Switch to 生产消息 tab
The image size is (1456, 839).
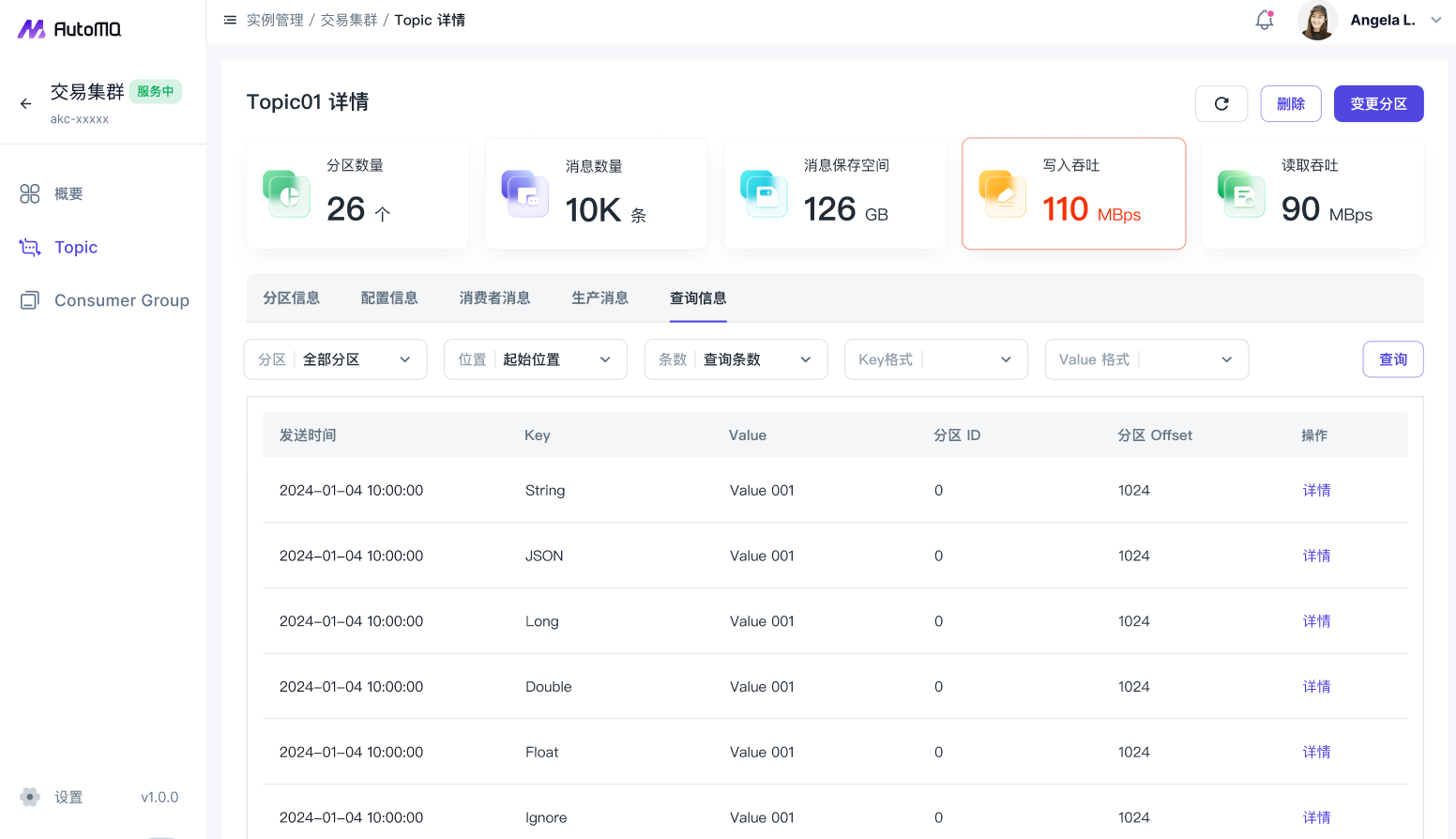coord(600,298)
